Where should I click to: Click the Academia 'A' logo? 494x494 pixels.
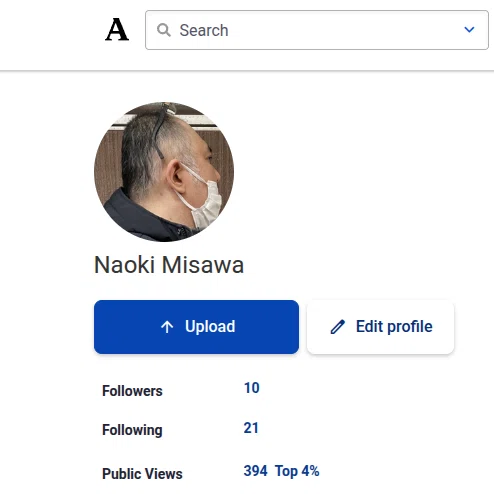click(x=117, y=30)
